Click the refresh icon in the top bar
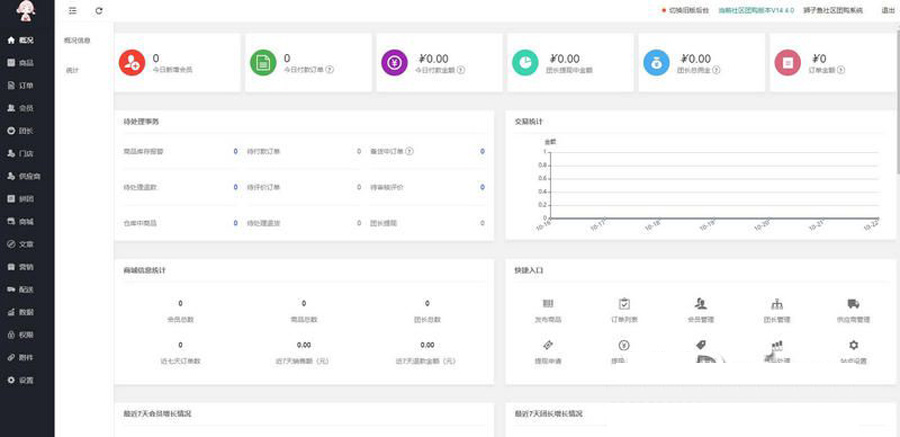The image size is (900, 437). [99, 10]
